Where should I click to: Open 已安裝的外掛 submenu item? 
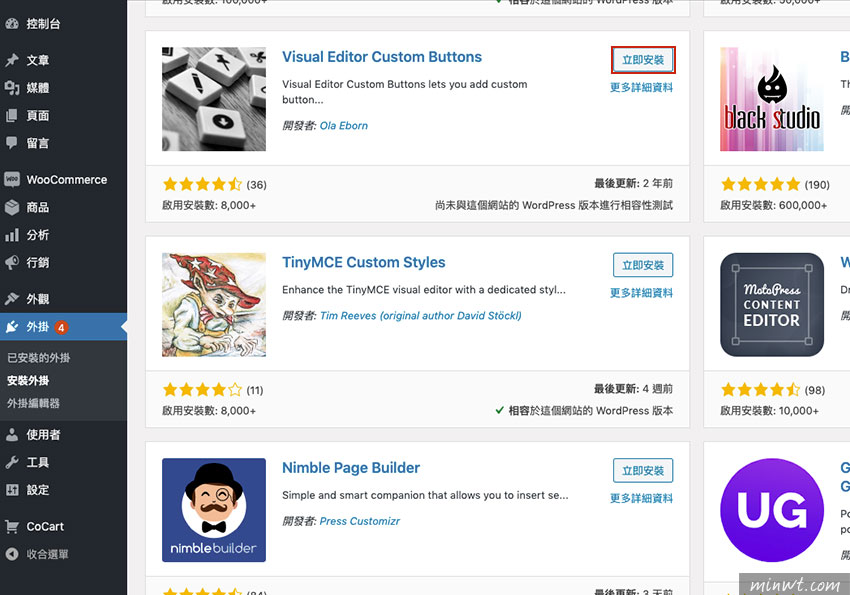click(x=38, y=358)
